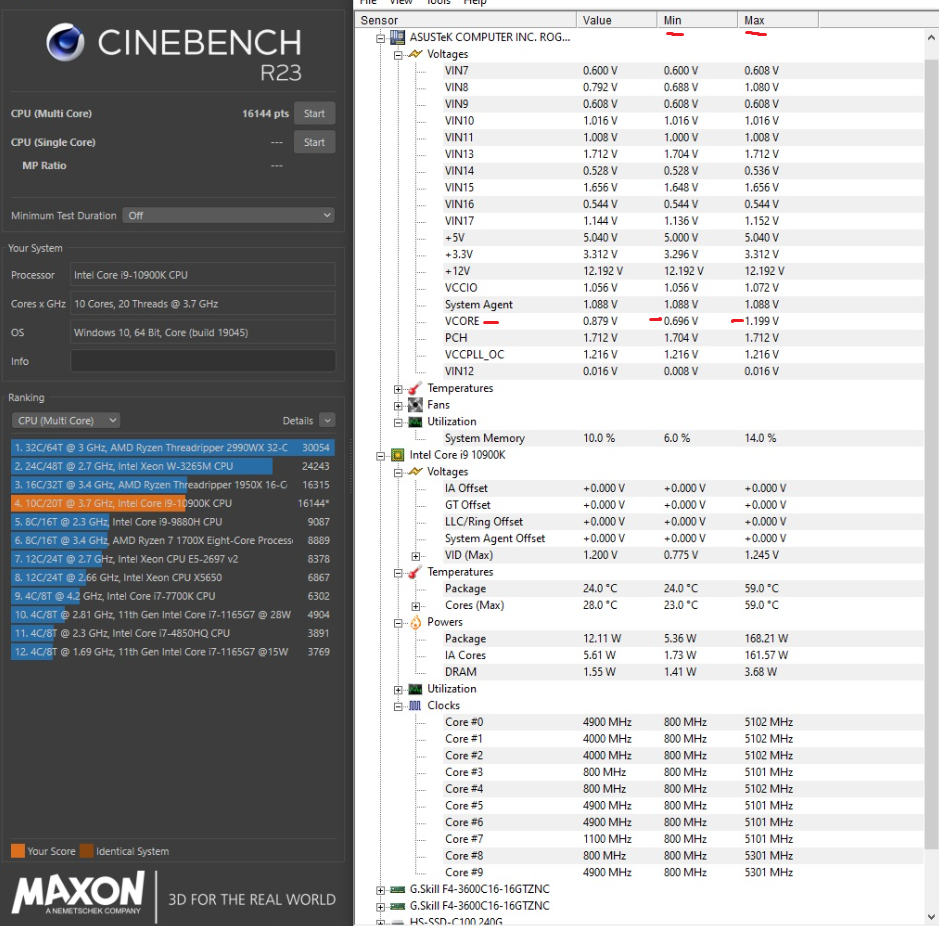Click the Intel Core i9 10900K chip icon
Screen dimensions: 939x926
(397, 455)
